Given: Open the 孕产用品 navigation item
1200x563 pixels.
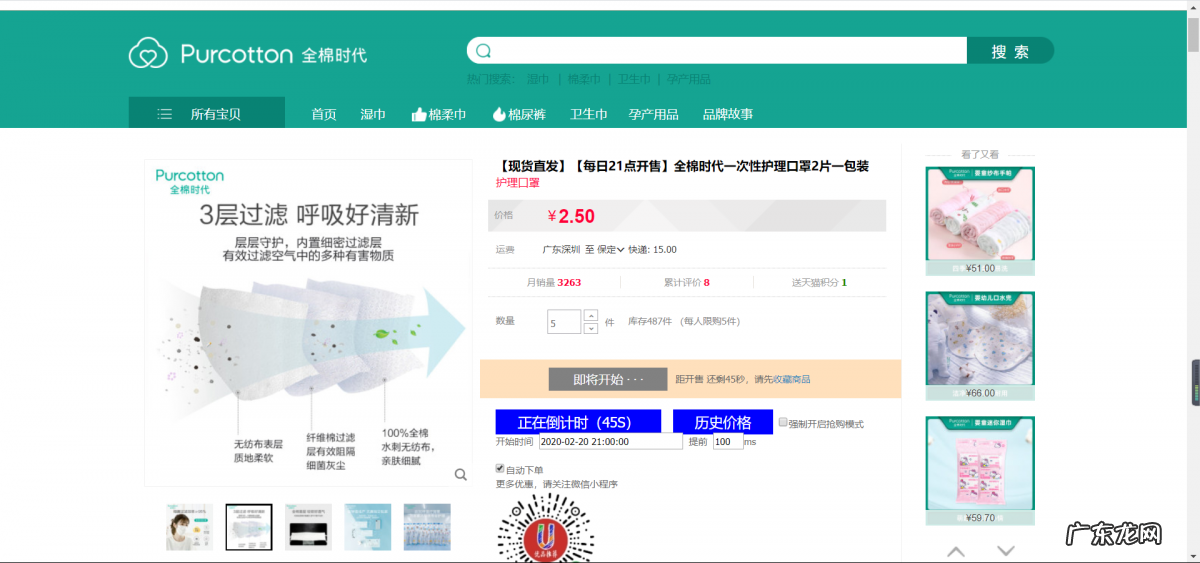Looking at the screenshot, I should point(654,114).
